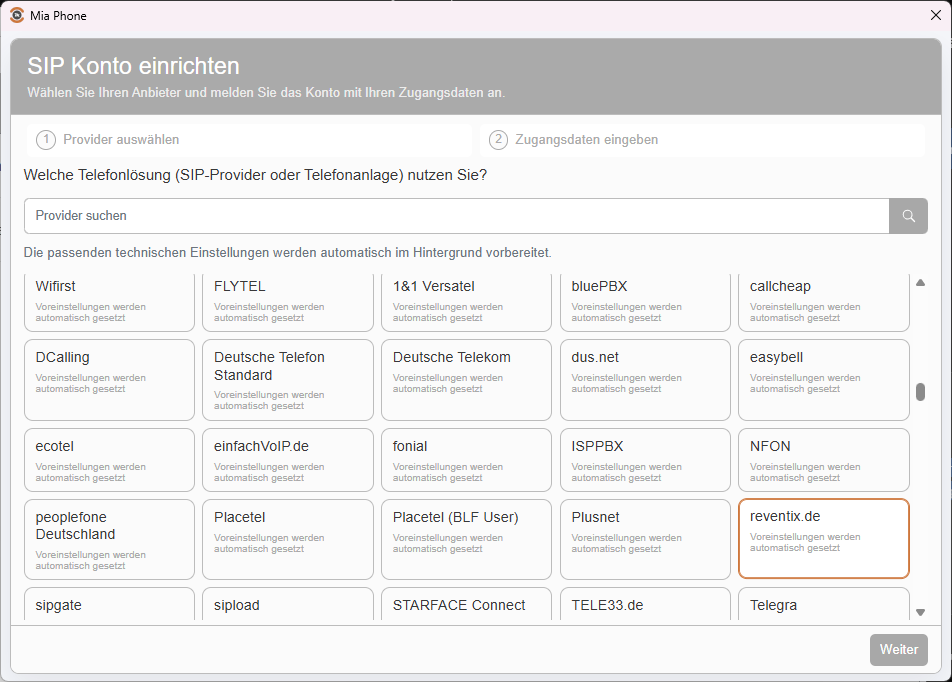Pick dus.net as provider
This screenshot has width=952, height=682.
click(645, 380)
